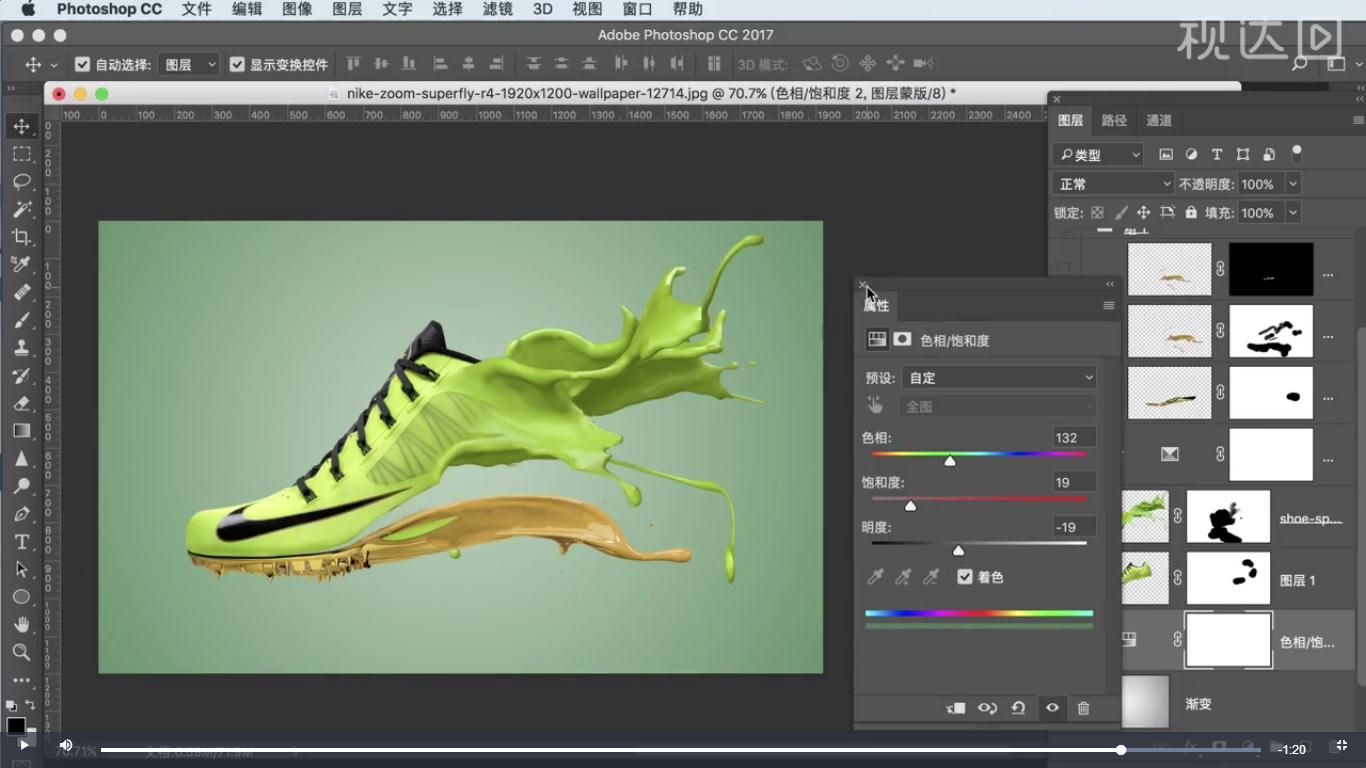
Task: Uncheck the 着色 colorize checkbox
Action: tap(964, 577)
